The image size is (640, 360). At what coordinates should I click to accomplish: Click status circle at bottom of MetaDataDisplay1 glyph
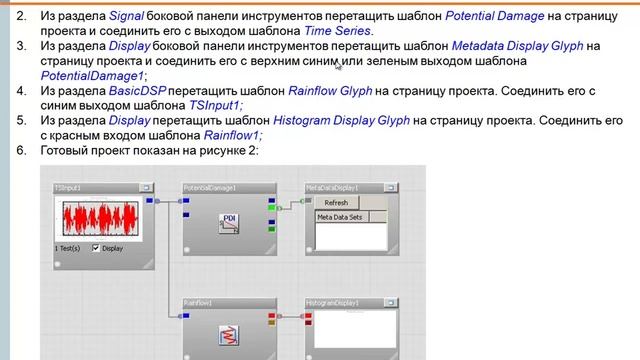309,250
